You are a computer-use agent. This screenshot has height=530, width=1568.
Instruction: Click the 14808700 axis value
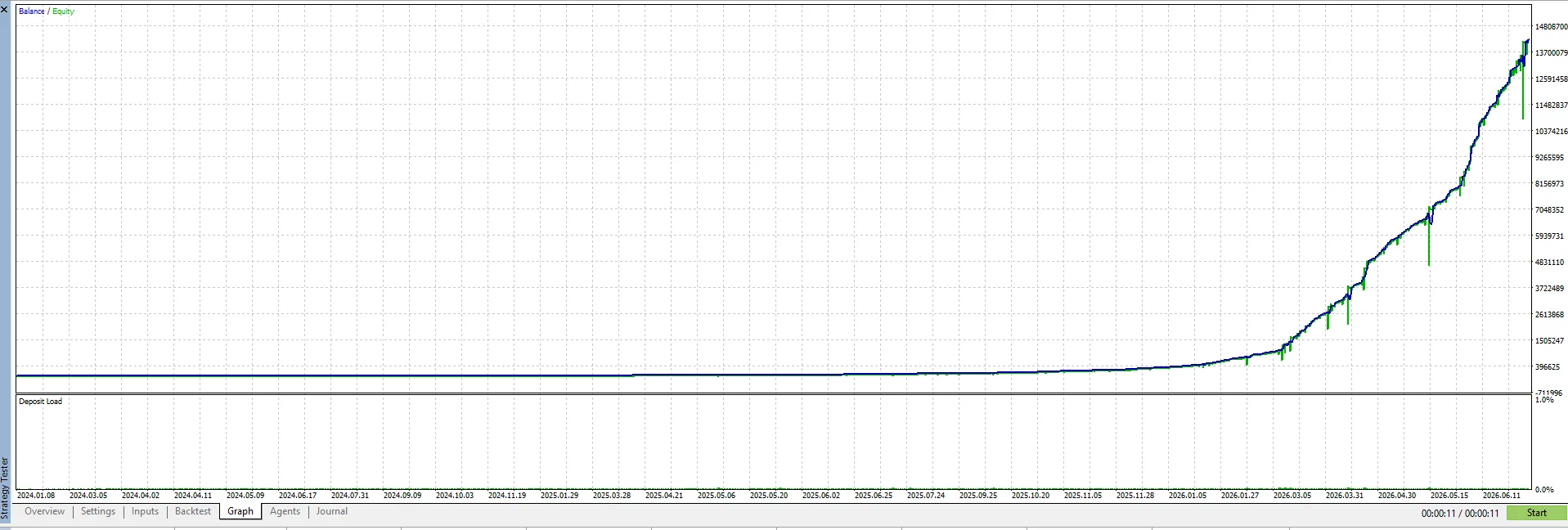tap(1551, 27)
